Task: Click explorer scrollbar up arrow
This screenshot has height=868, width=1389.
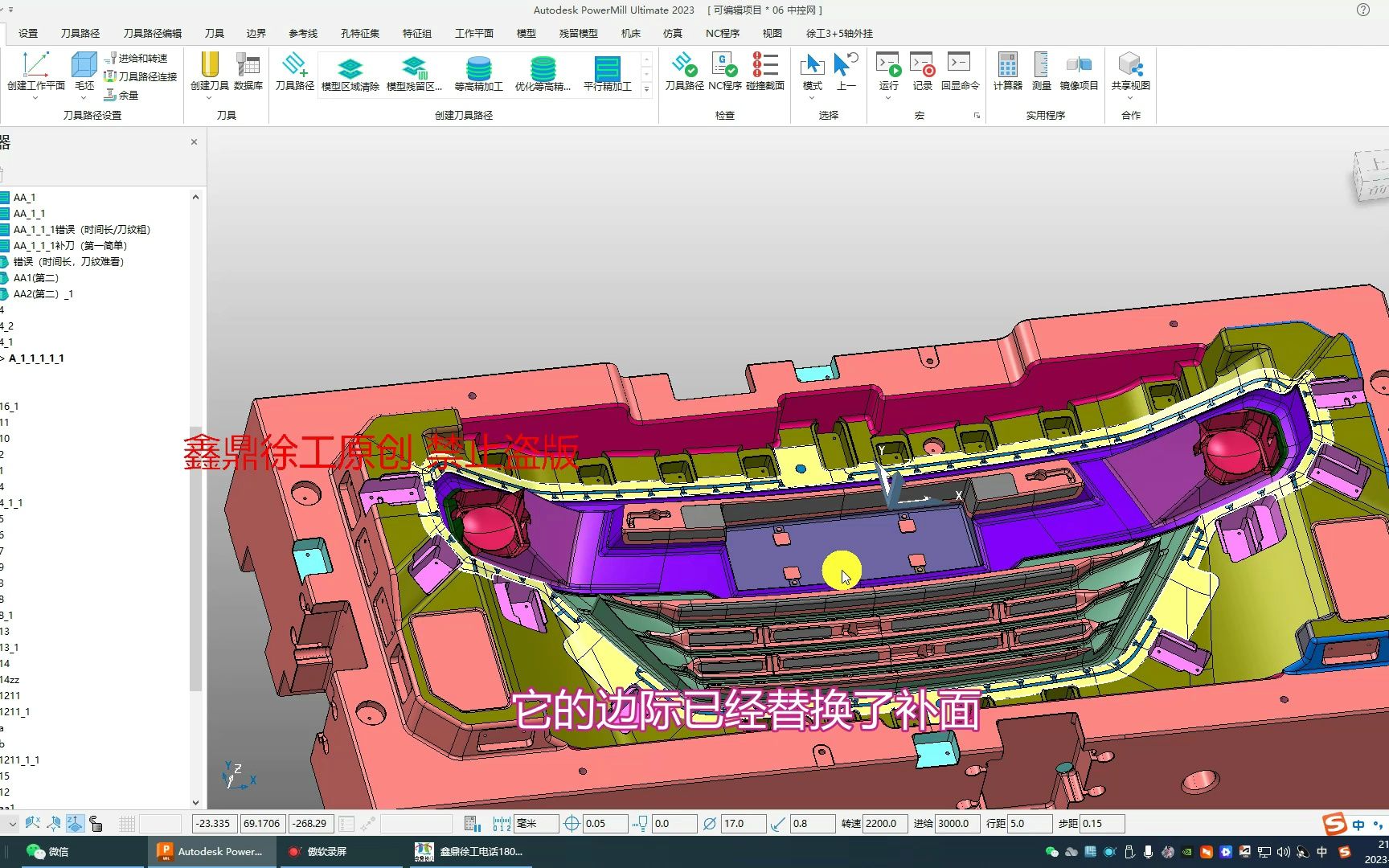Action: coord(195,197)
